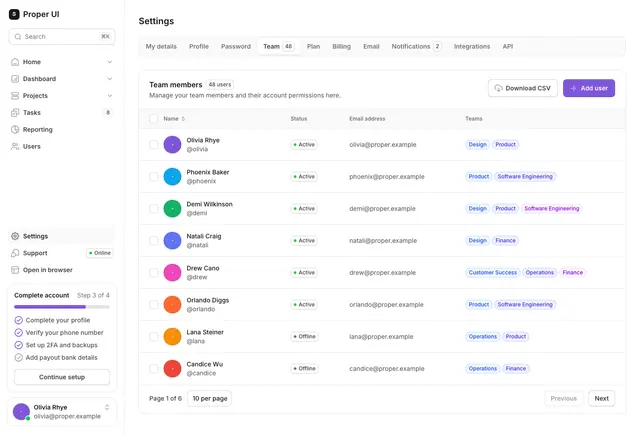
Task: Select Demi Wilkinson's row checkbox
Action: [x=153, y=209]
